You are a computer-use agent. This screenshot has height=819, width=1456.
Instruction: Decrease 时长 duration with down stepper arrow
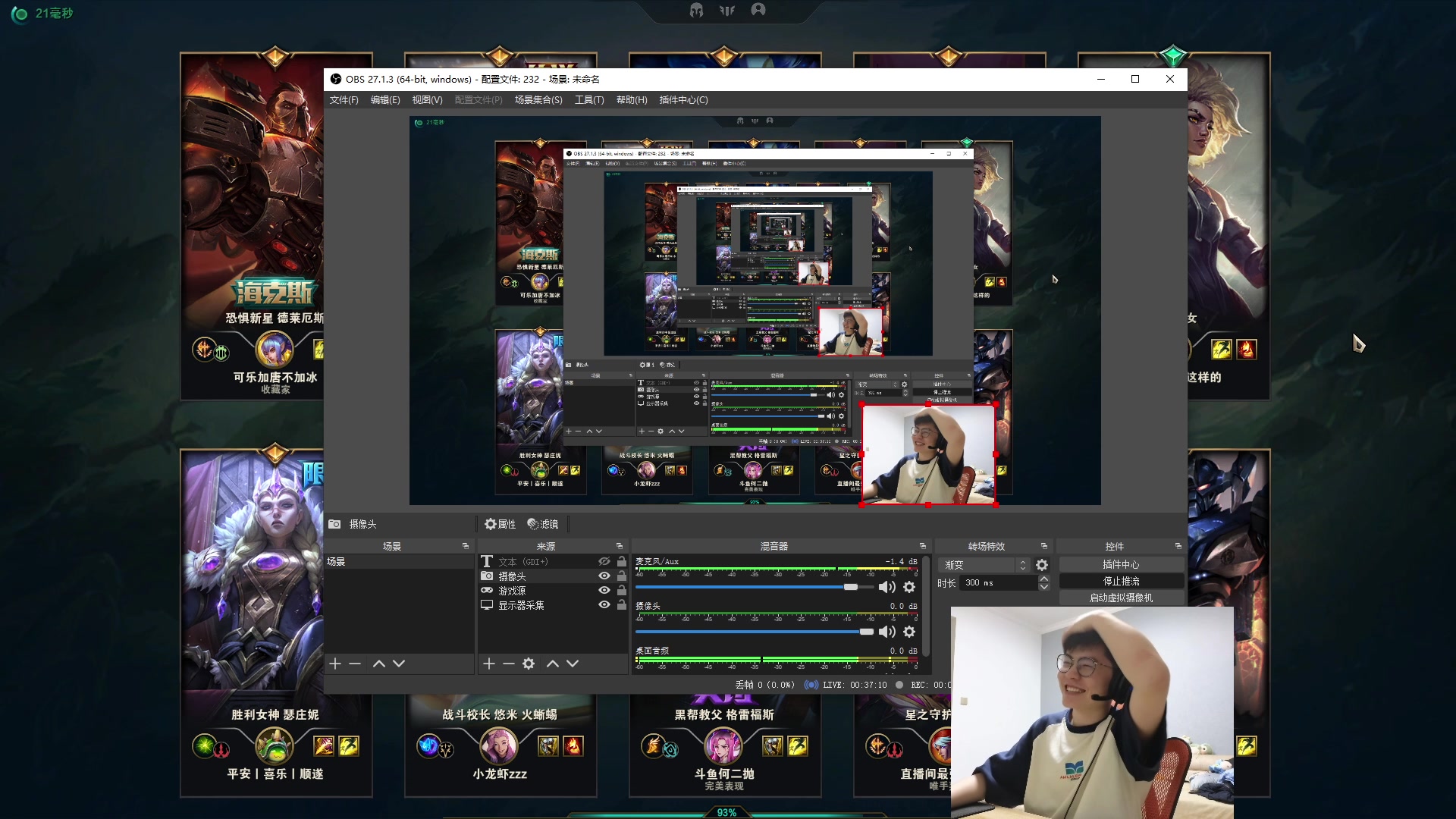tap(1044, 587)
